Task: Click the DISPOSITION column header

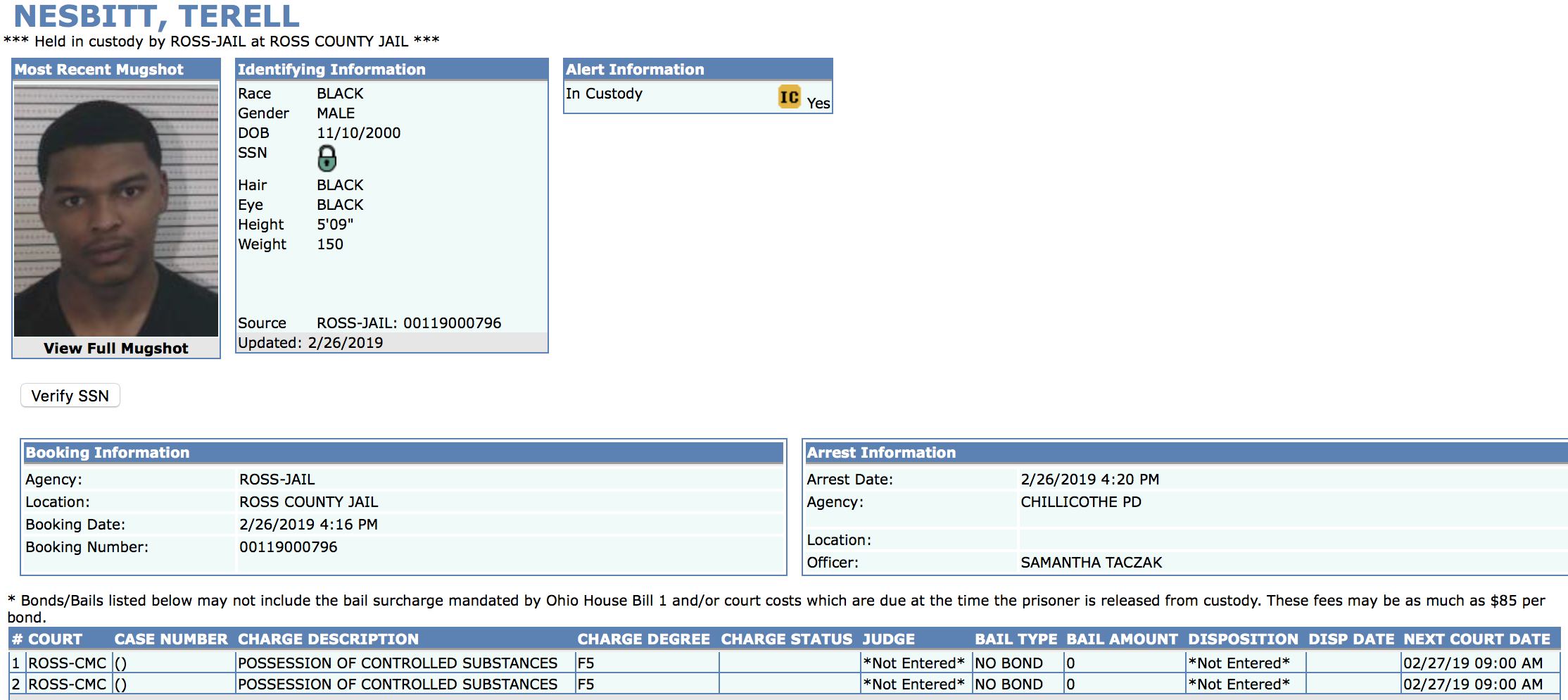Action: click(x=1243, y=639)
